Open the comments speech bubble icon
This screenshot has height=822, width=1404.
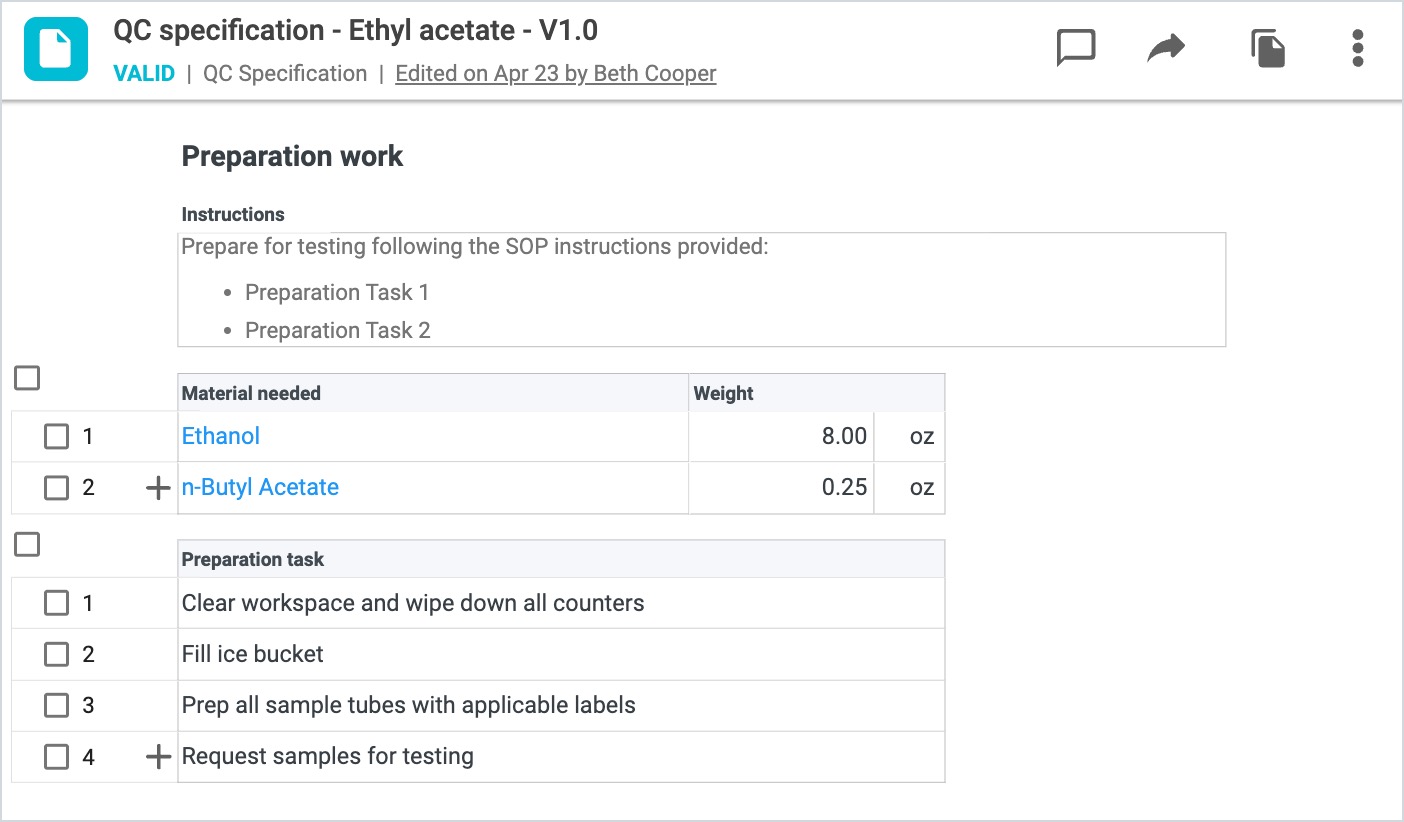point(1076,48)
